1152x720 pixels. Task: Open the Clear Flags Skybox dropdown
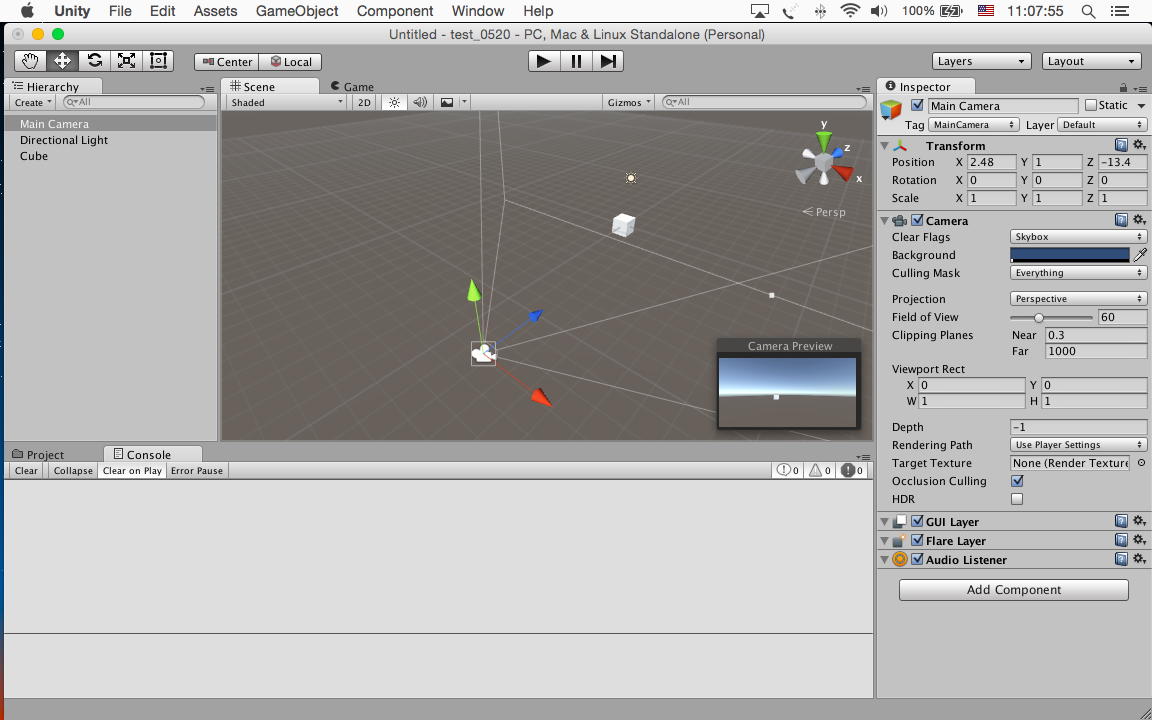[1078, 237]
